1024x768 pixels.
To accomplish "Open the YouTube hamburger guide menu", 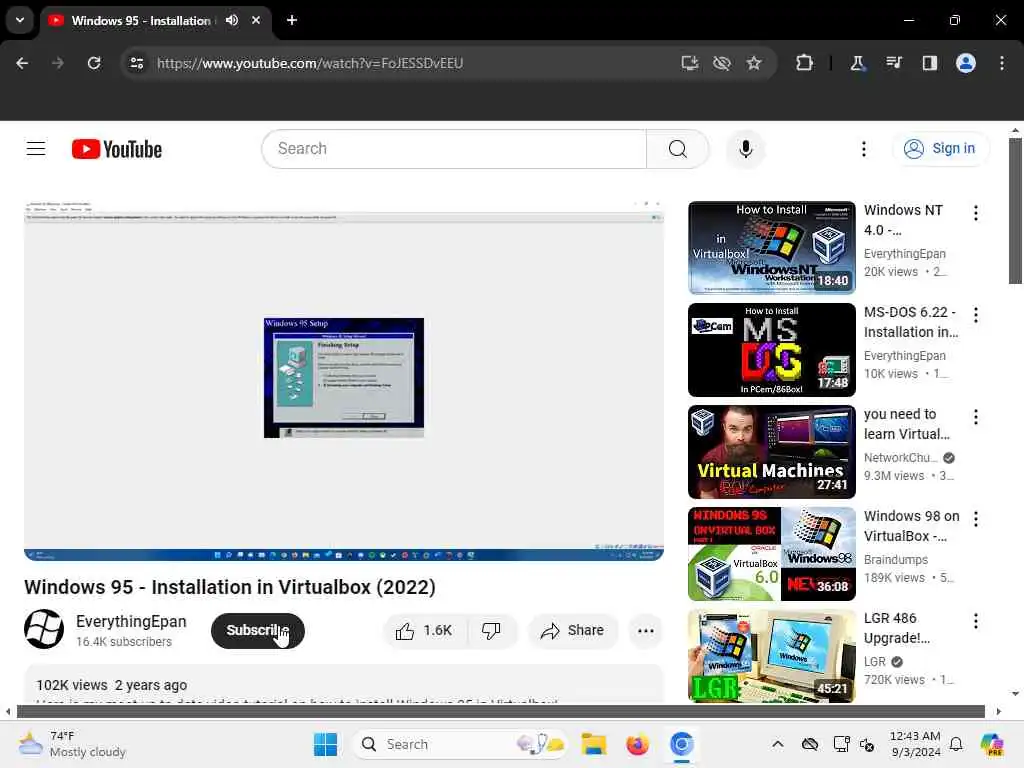I will [36, 149].
